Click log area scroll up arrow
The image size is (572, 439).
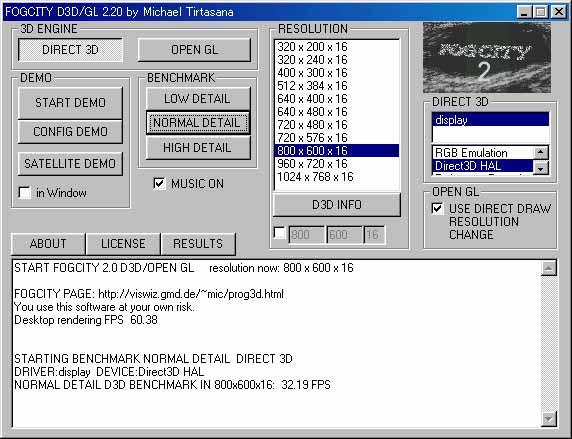point(549,269)
